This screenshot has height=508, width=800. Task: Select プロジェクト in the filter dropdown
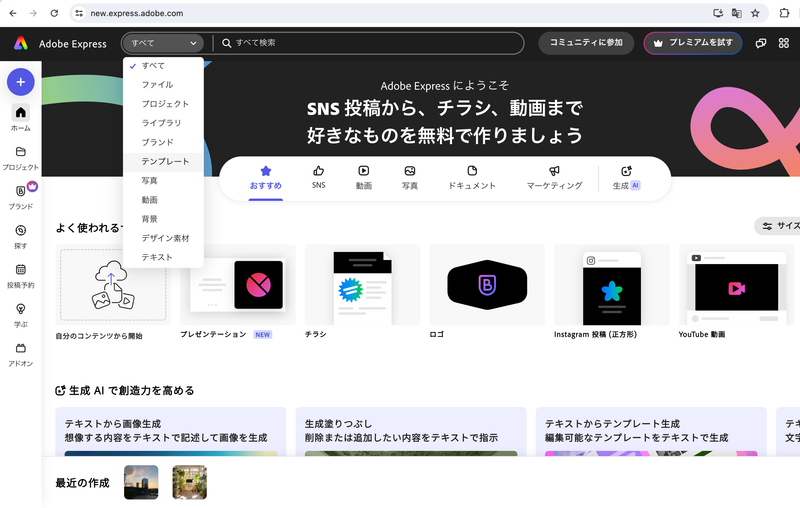click(x=163, y=104)
